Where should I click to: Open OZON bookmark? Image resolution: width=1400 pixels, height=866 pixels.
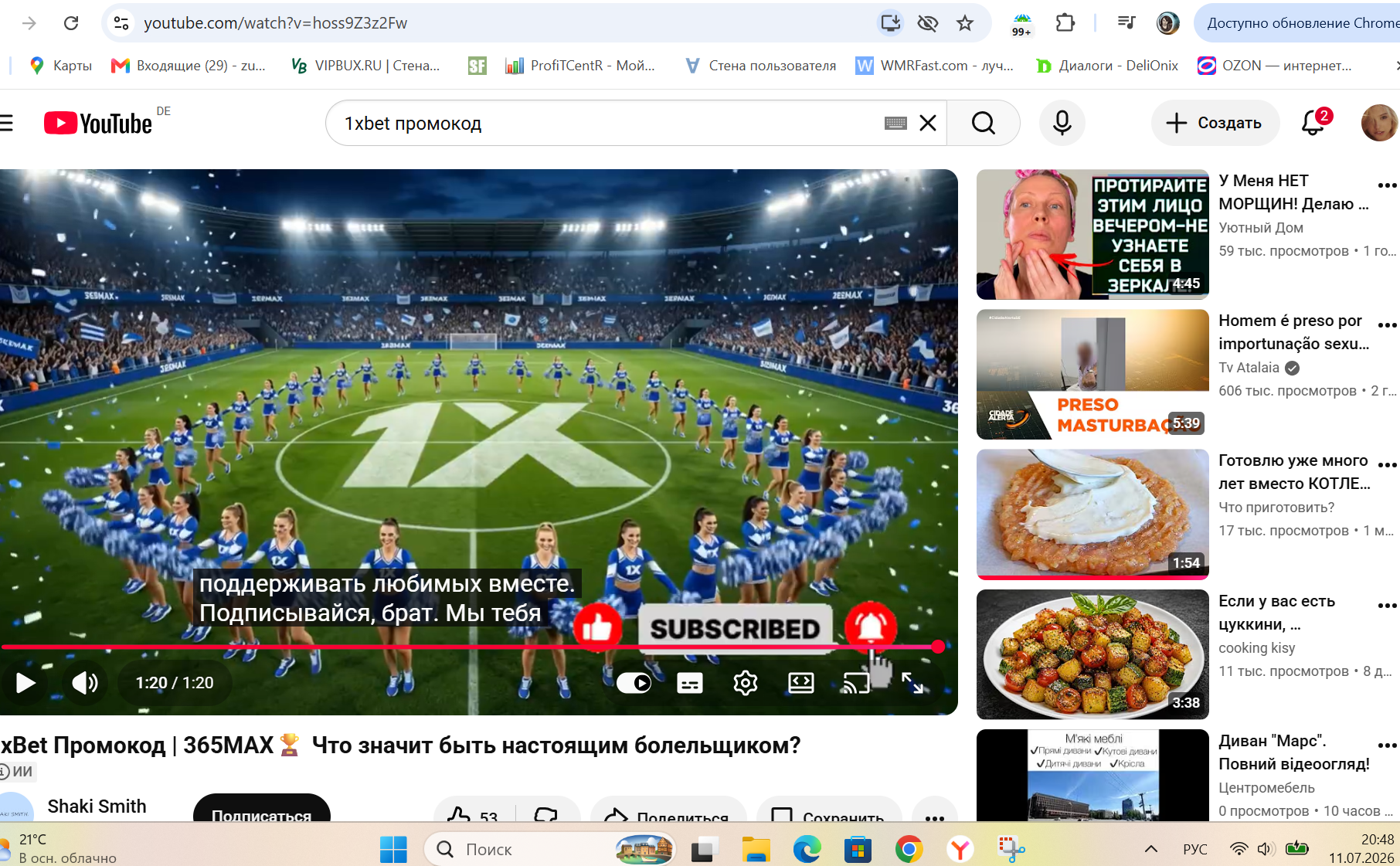(x=1275, y=66)
